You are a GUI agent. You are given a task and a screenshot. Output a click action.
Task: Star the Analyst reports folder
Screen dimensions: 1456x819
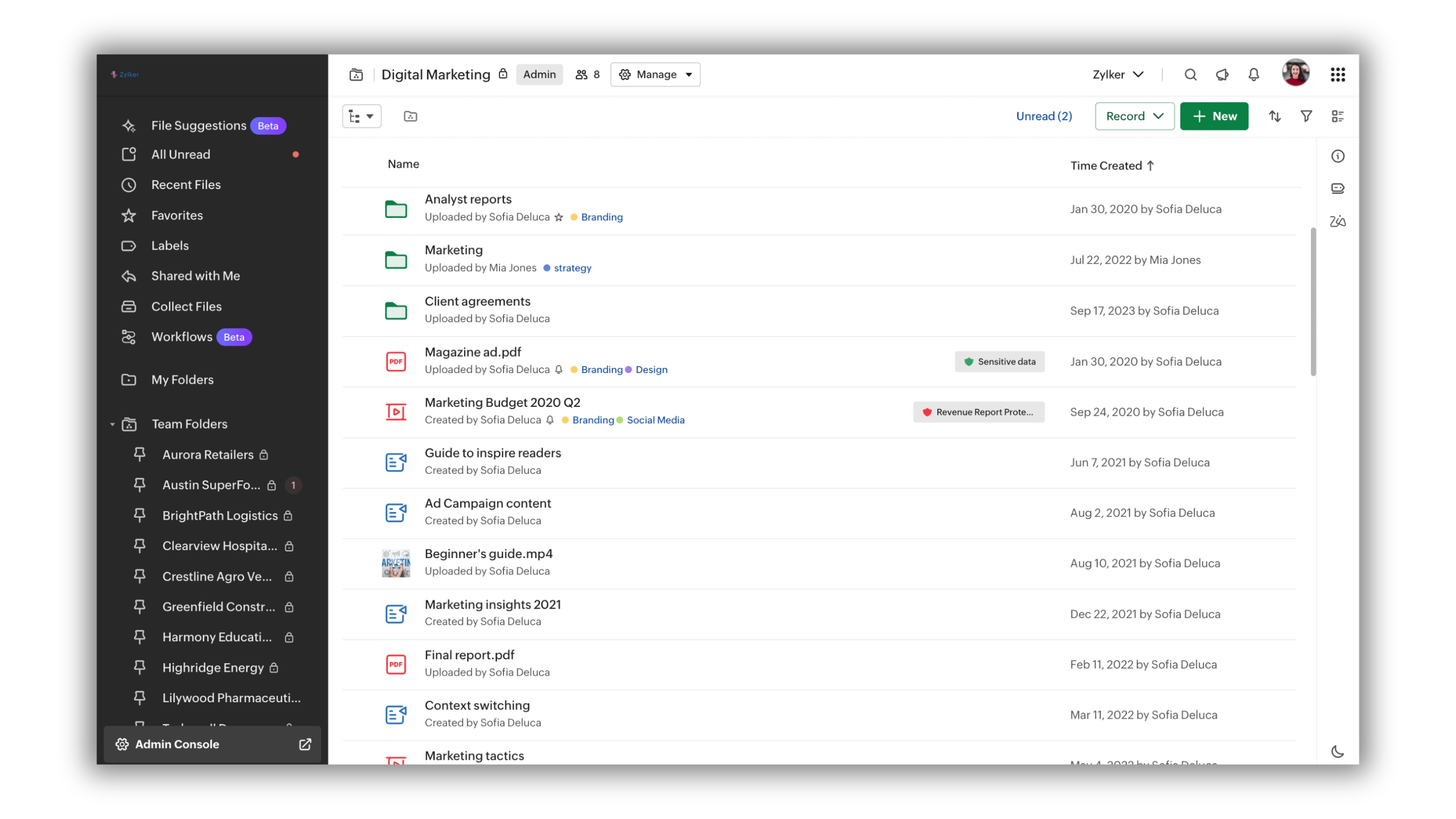[559, 217]
